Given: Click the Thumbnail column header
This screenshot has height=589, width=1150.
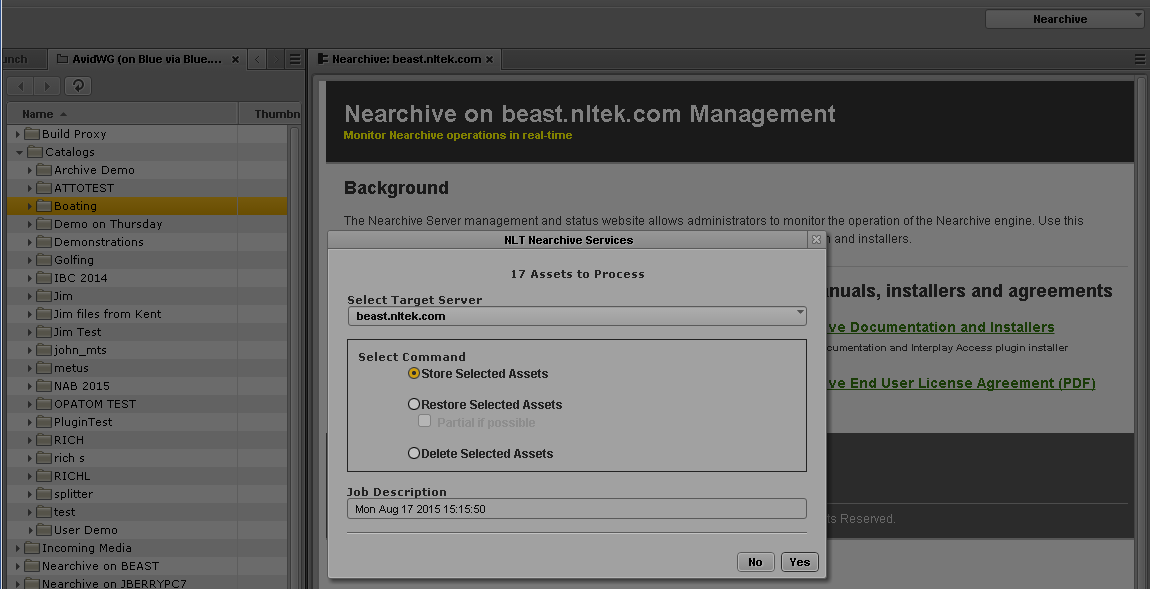Looking at the screenshot, I should point(270,114).
